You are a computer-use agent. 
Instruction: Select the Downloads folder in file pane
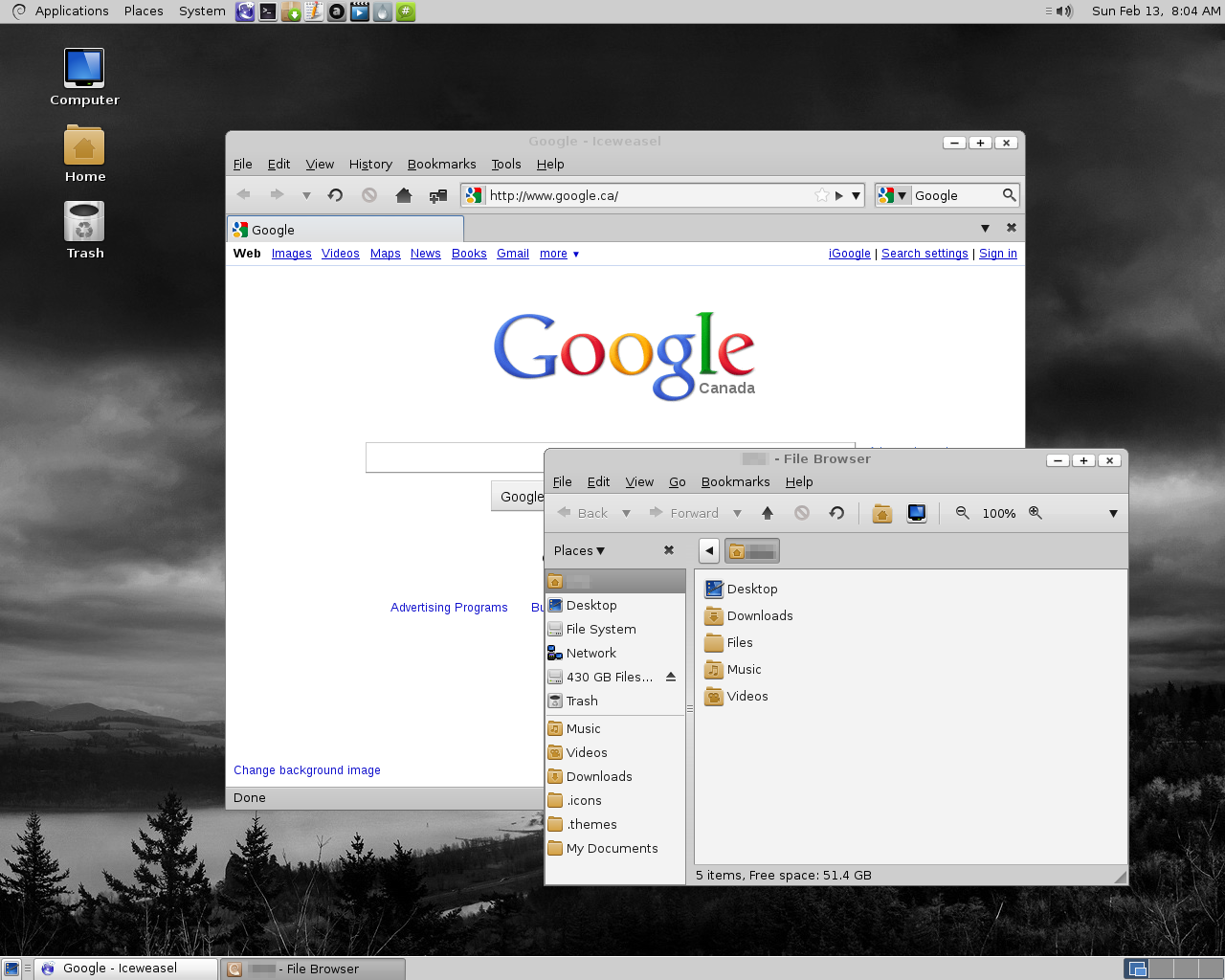(748, 615)
